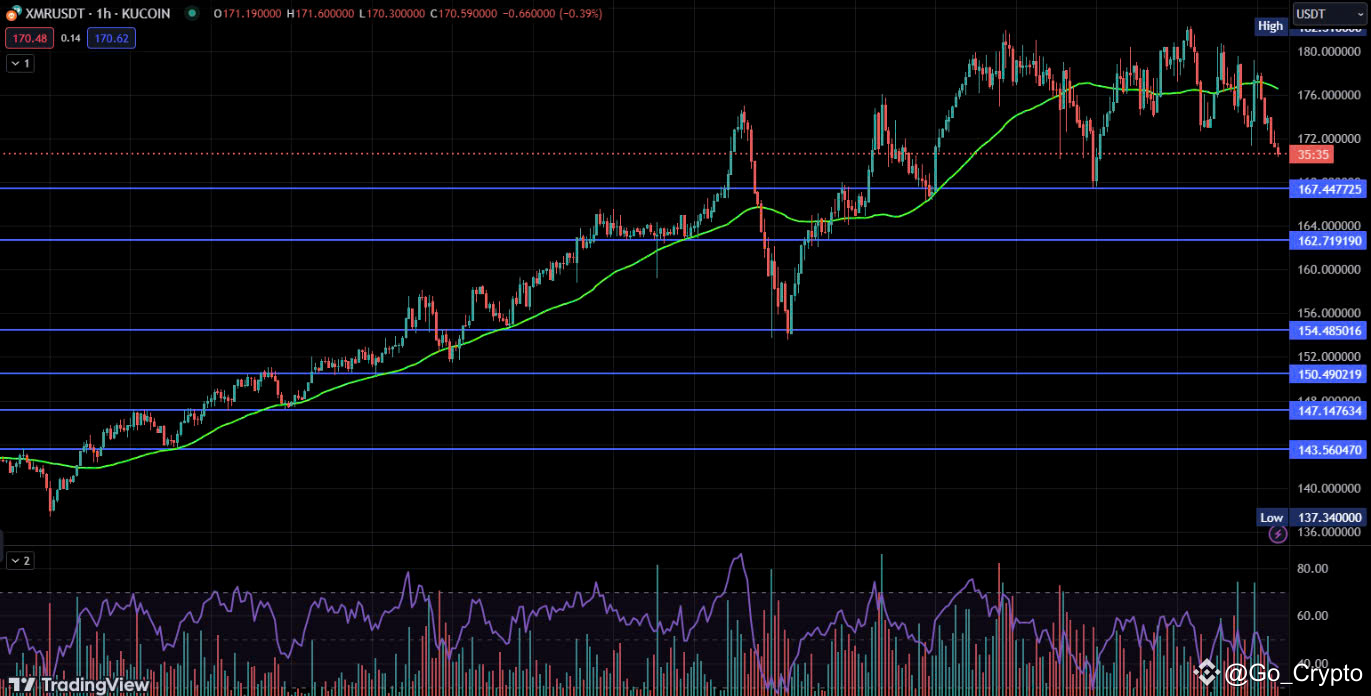
Task: Click the XMR coin logo icon
Action: click(13, 14)
